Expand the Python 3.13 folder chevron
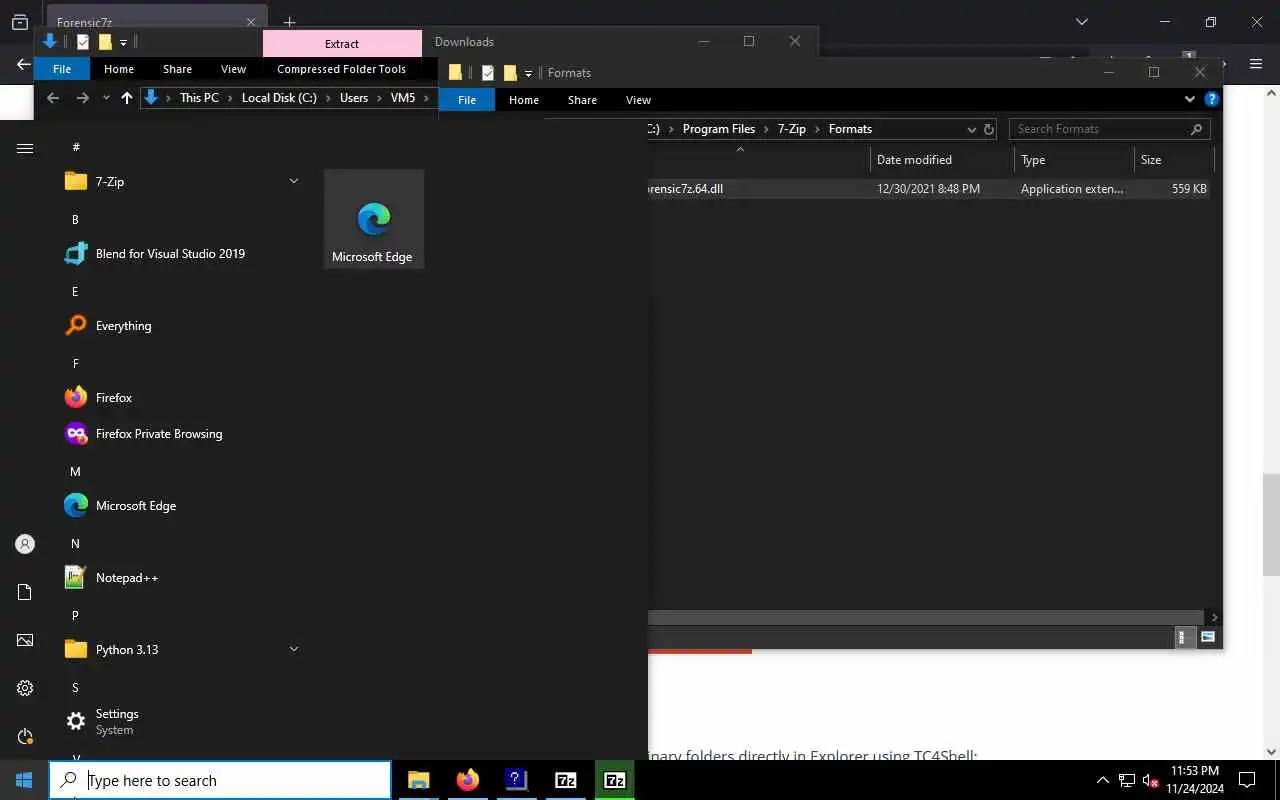 294,649
